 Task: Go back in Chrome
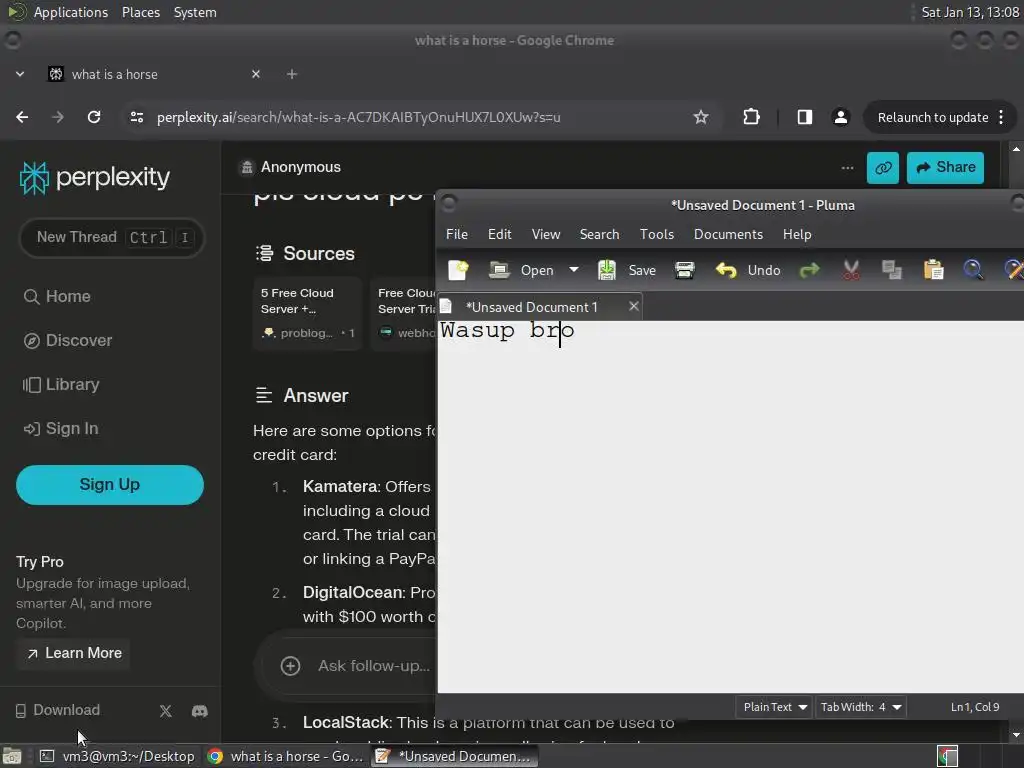[22, 117]
